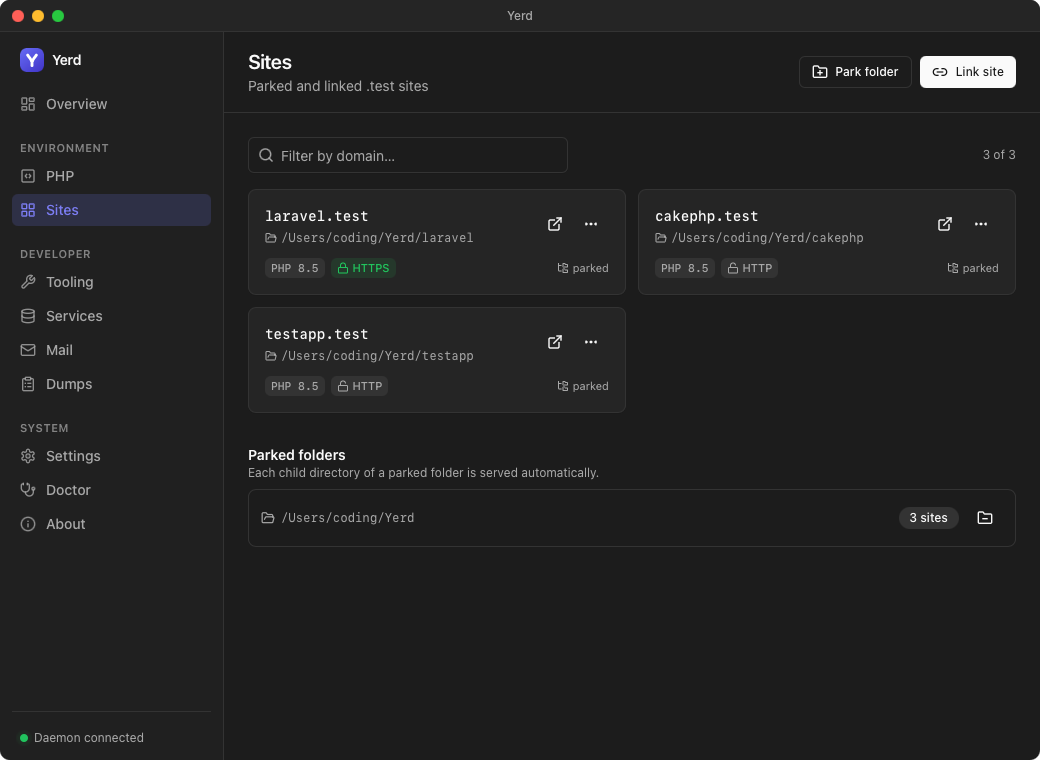The width and height of the screenshot is (1040, 760).
Task: Click the PHP 8.5 badge on laravel.test
Action: (x=294, y=268)
